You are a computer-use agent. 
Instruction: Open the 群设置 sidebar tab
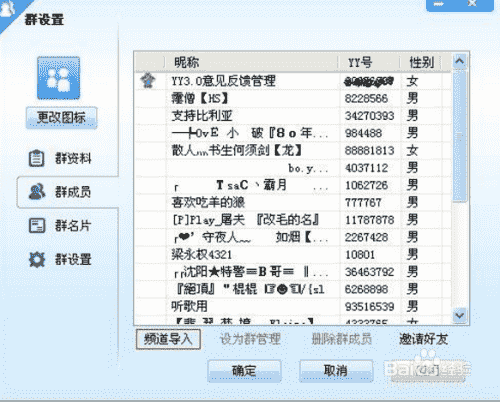click(68, 259)
